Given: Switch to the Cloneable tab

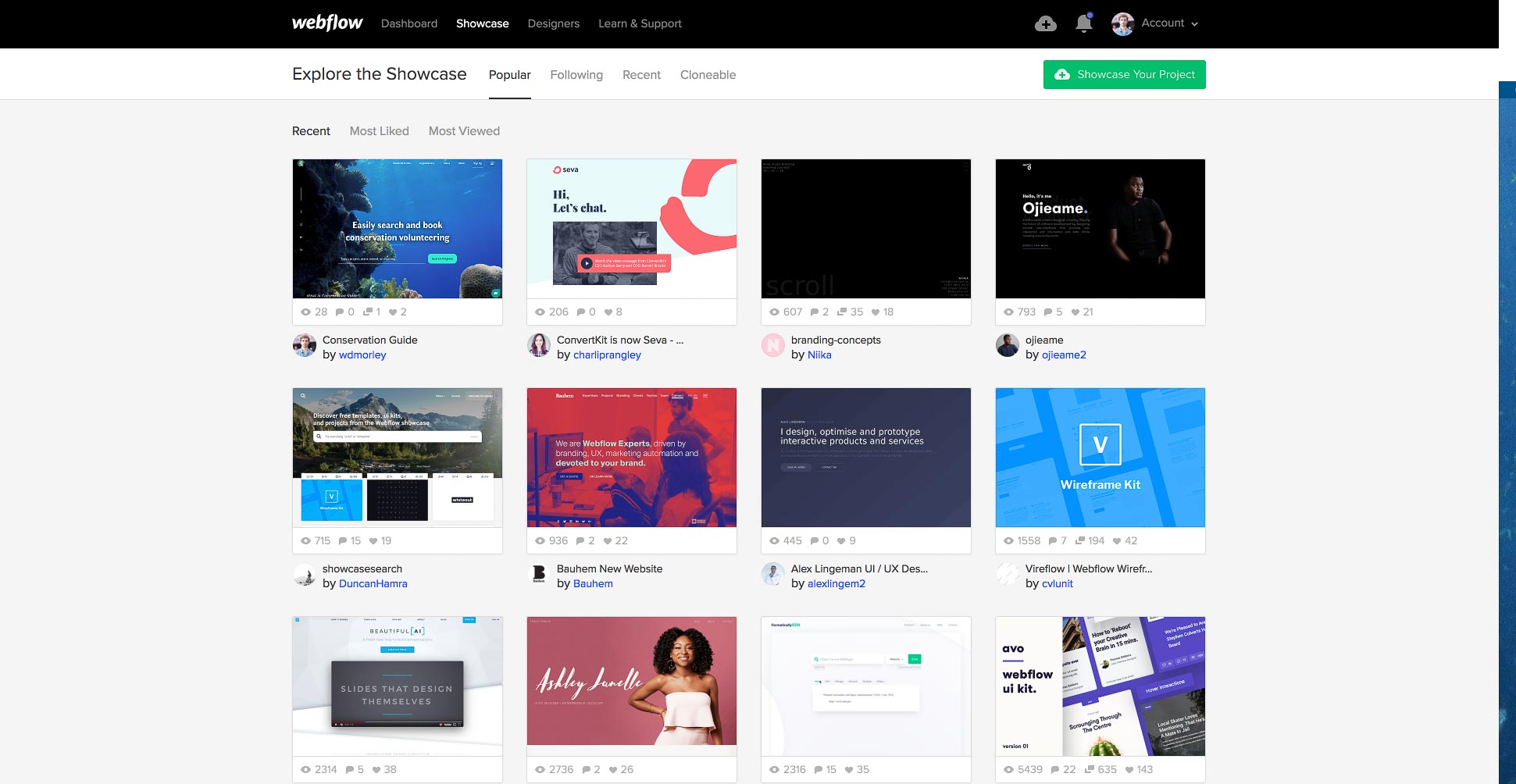Looking at the screenshot, I should 708,75.
